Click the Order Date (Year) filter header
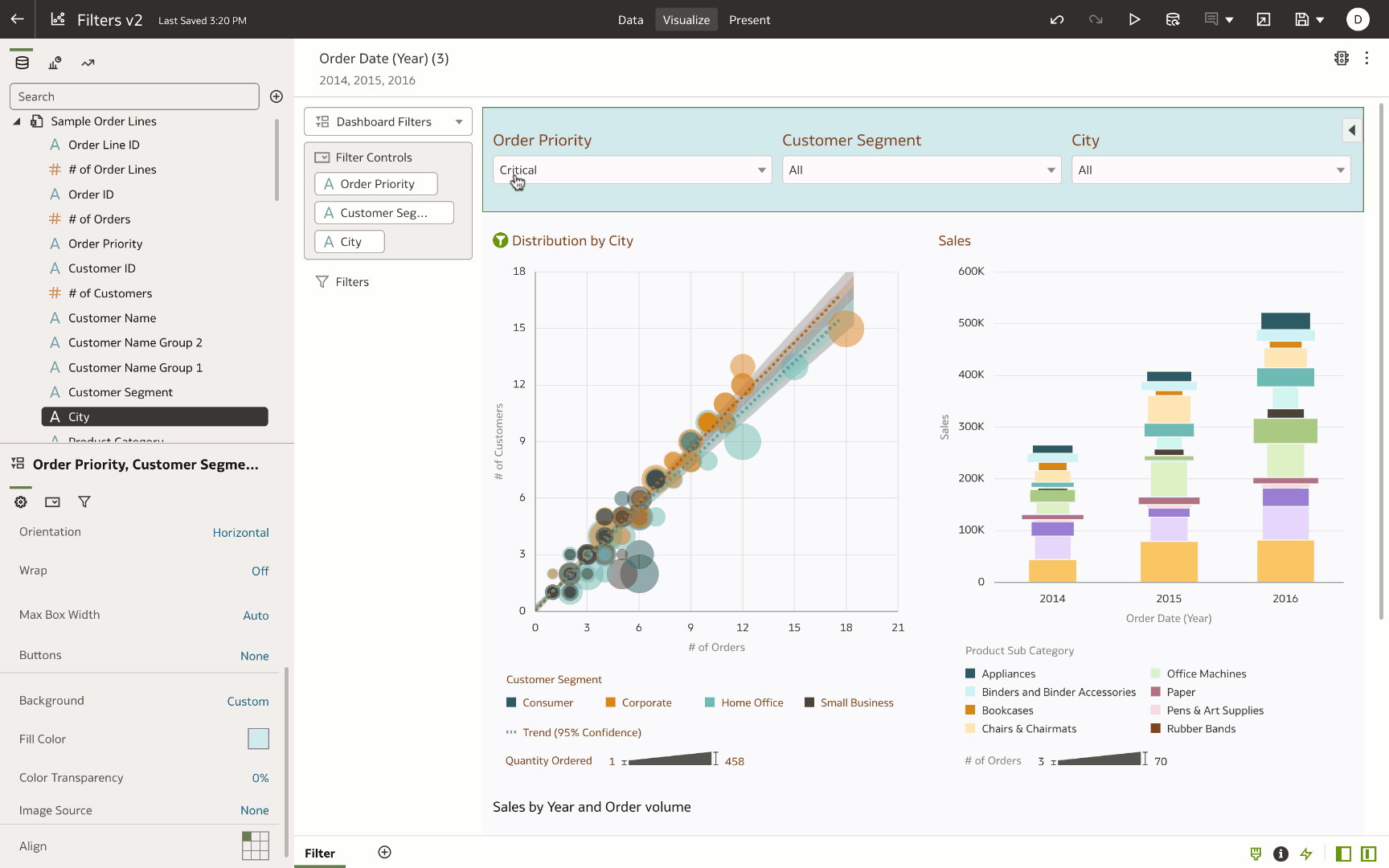The image size is (1389, 868). point(384,59)
